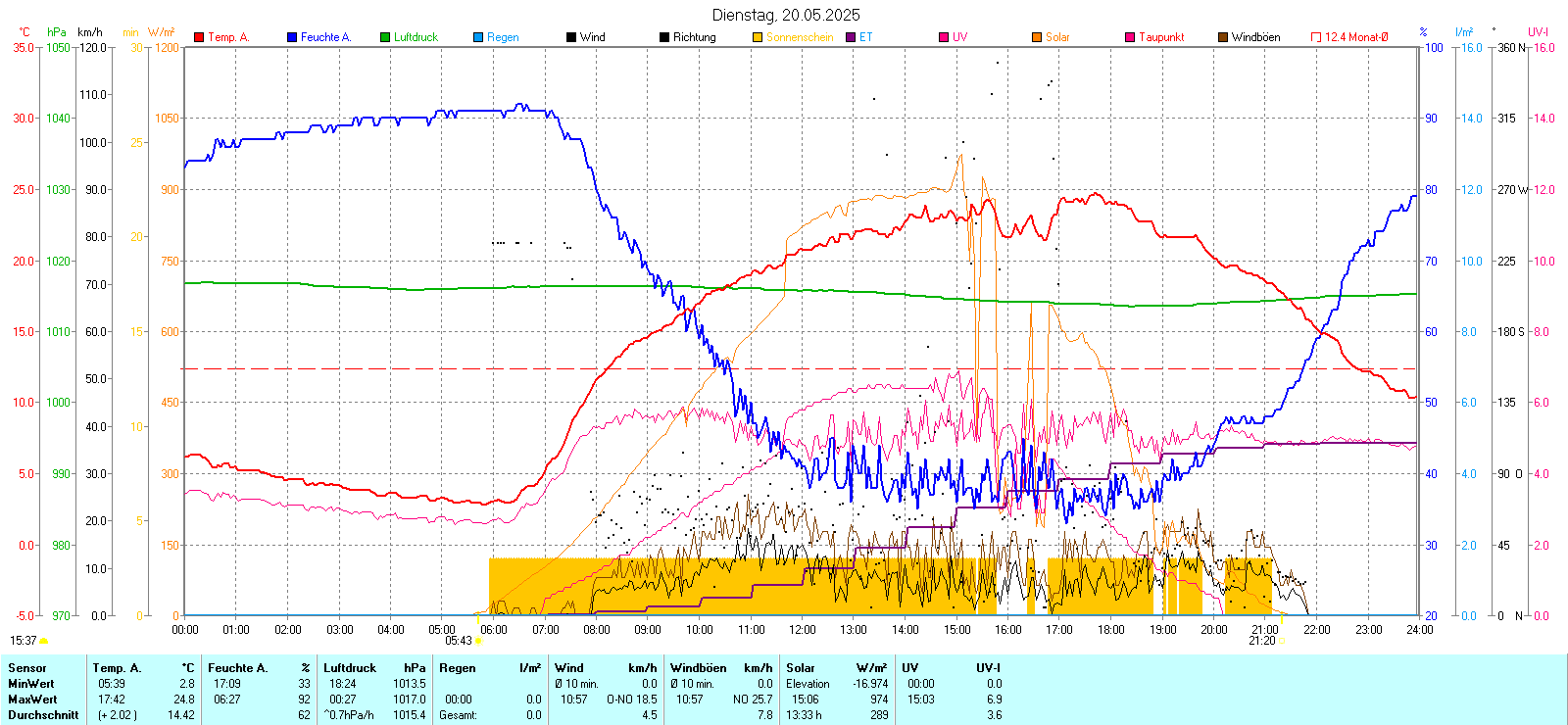Click the sunrise marker icon at 05:43
The image size is (1568, 725).
point(478,641)
